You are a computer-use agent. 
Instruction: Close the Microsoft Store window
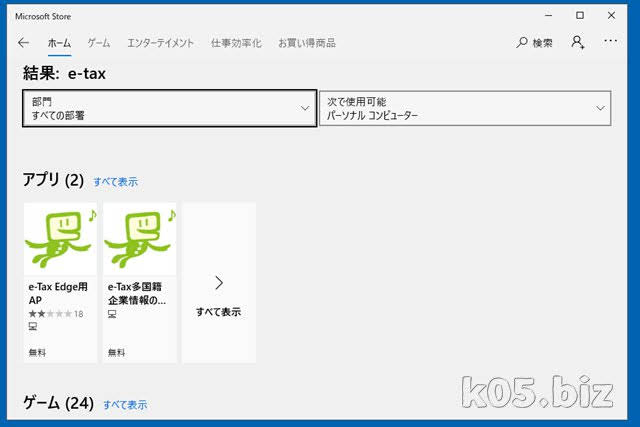611,16
